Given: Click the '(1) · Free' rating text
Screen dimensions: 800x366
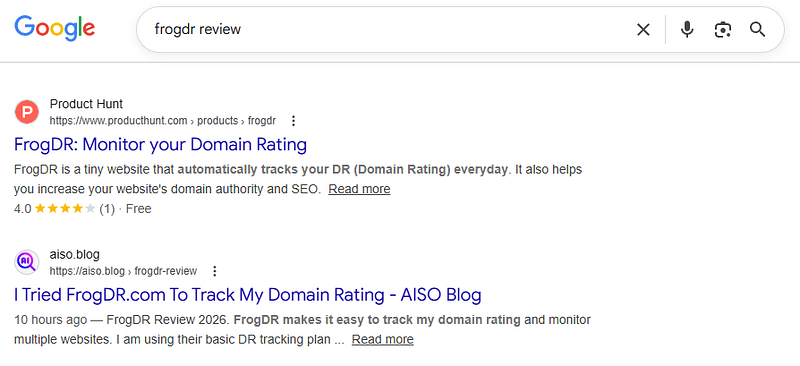Looking at the screenshot, I should point(125,209).
